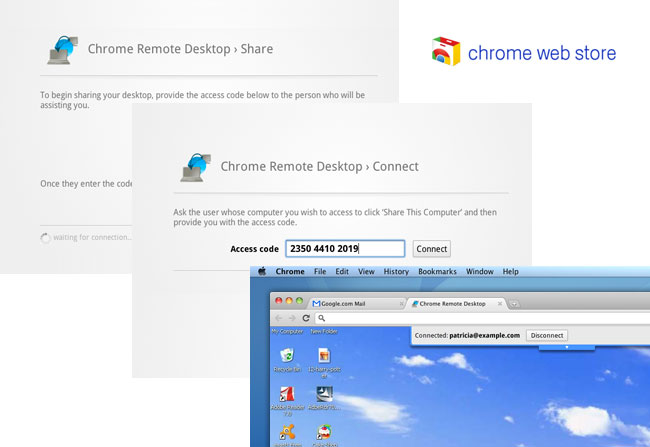This screenshot has height=447, width=650.
Task: Click the Reload button in the browser toolbar
Action: (x=306, y=318)
